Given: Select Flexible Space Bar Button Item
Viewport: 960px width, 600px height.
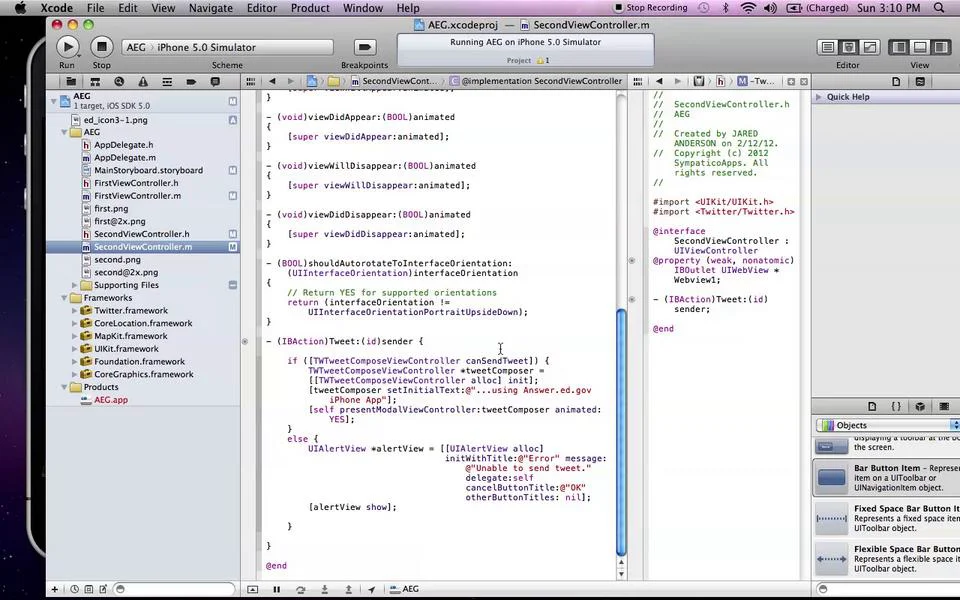Looking at the screenshot, I should point(887,558).
